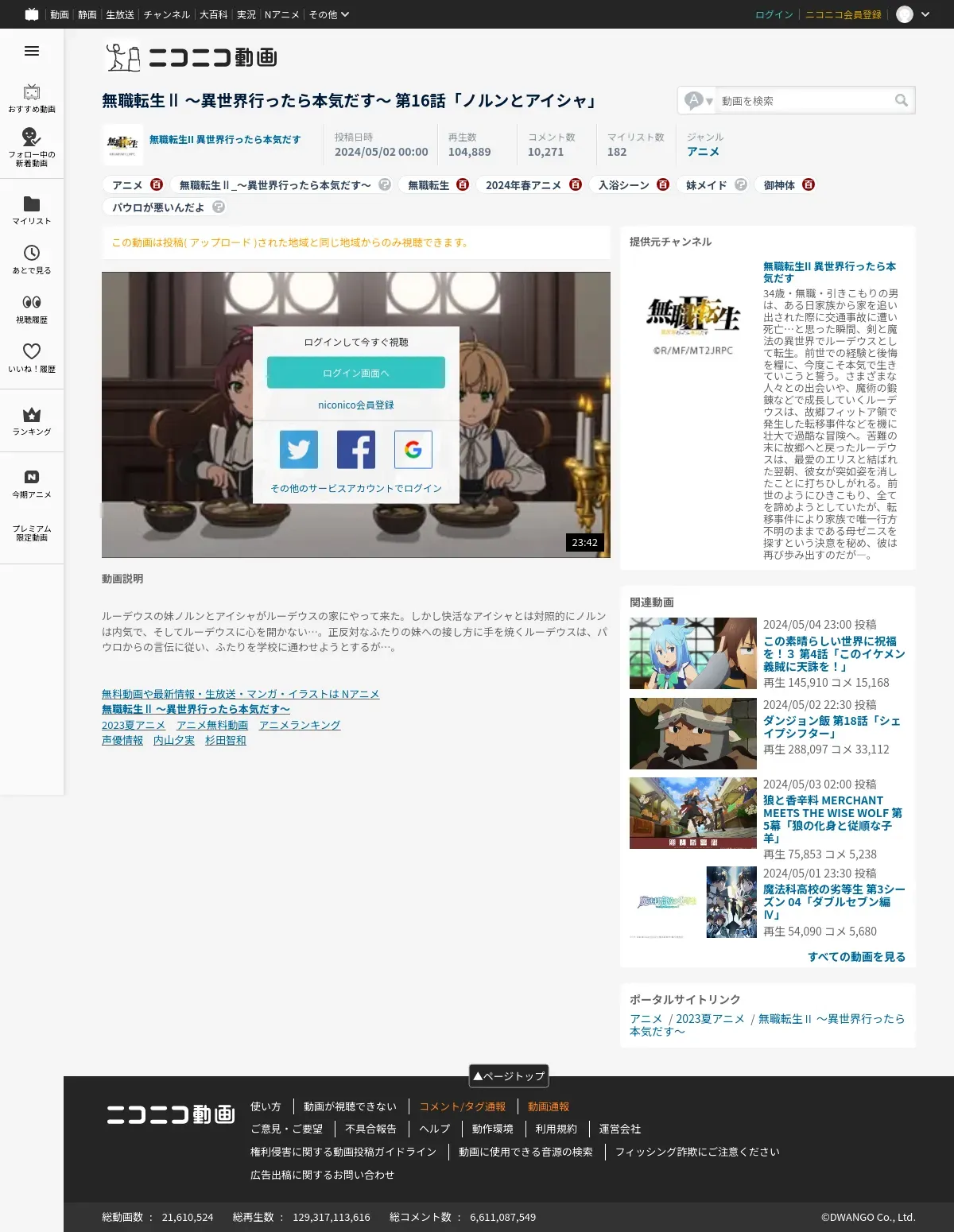The image size is (954, 1232).
Task: Click the 2024年春アニメ tag
Action: pos(523,184)
